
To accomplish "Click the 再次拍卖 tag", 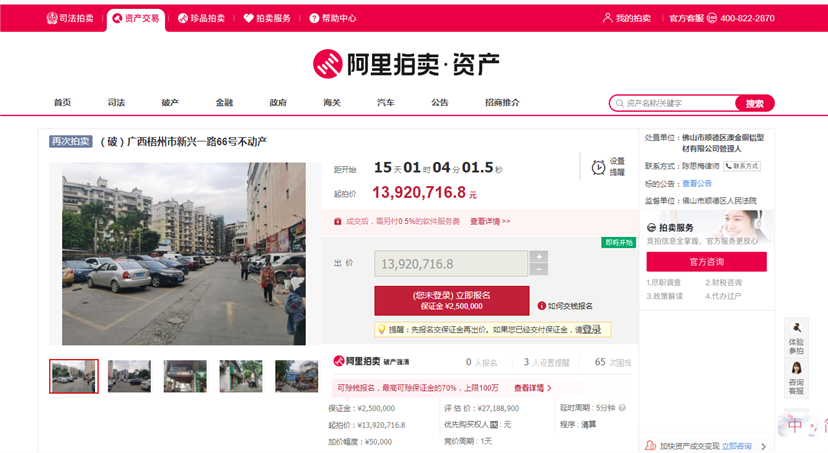I will pyautogui.click(x=71, y=141).
